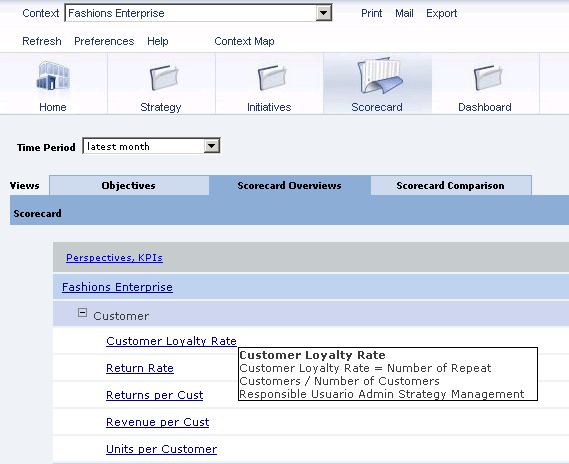Switch to the Scorecard Comparison tab
The image size is (569, 464).
[x=451, y=185]
